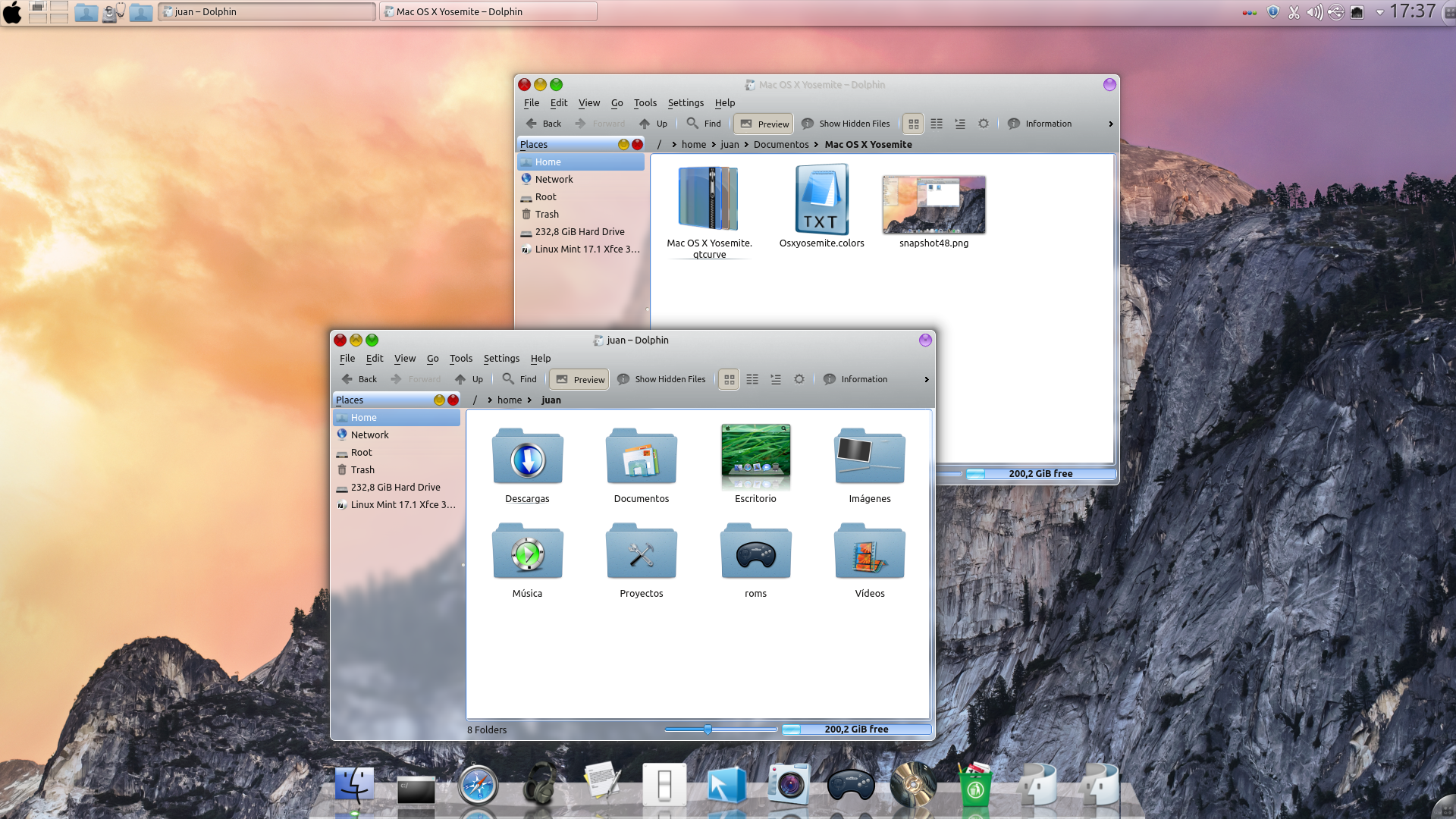Open Tools menu in juan window

pyautogui.click(x=461, y=359)
